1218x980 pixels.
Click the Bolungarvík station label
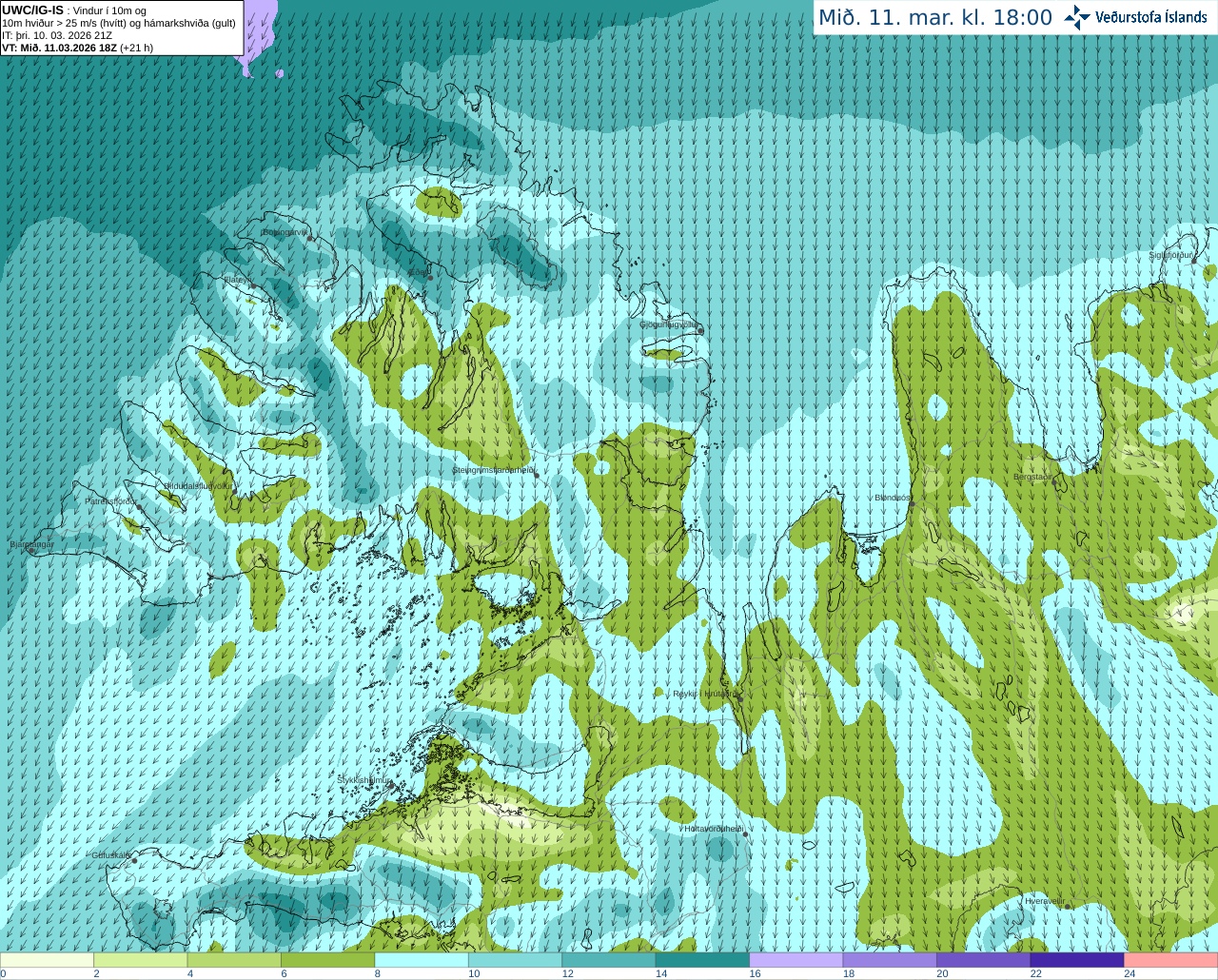[x=285, y=232]
